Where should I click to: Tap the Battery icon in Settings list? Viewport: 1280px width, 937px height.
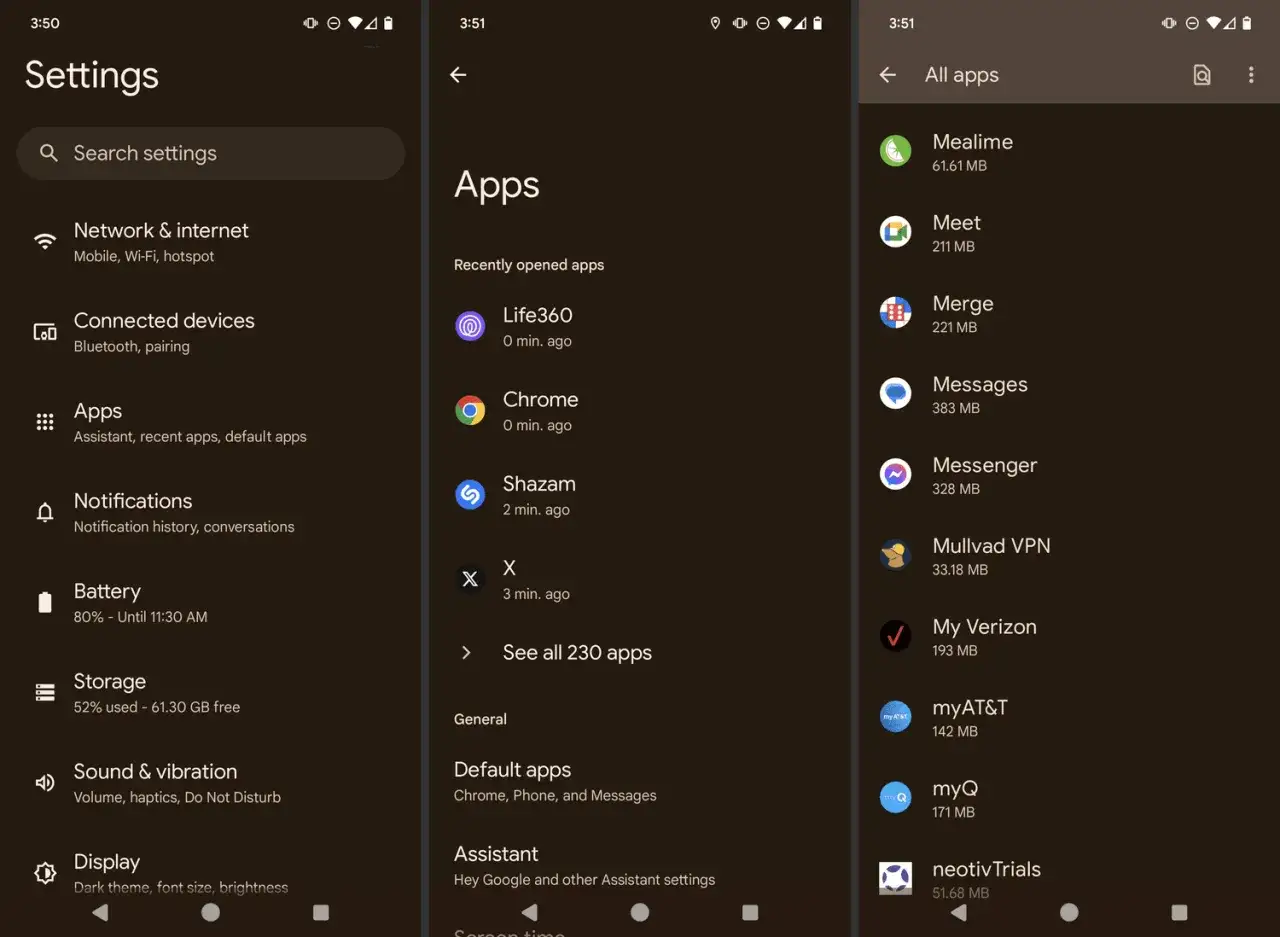coord(45,602)
